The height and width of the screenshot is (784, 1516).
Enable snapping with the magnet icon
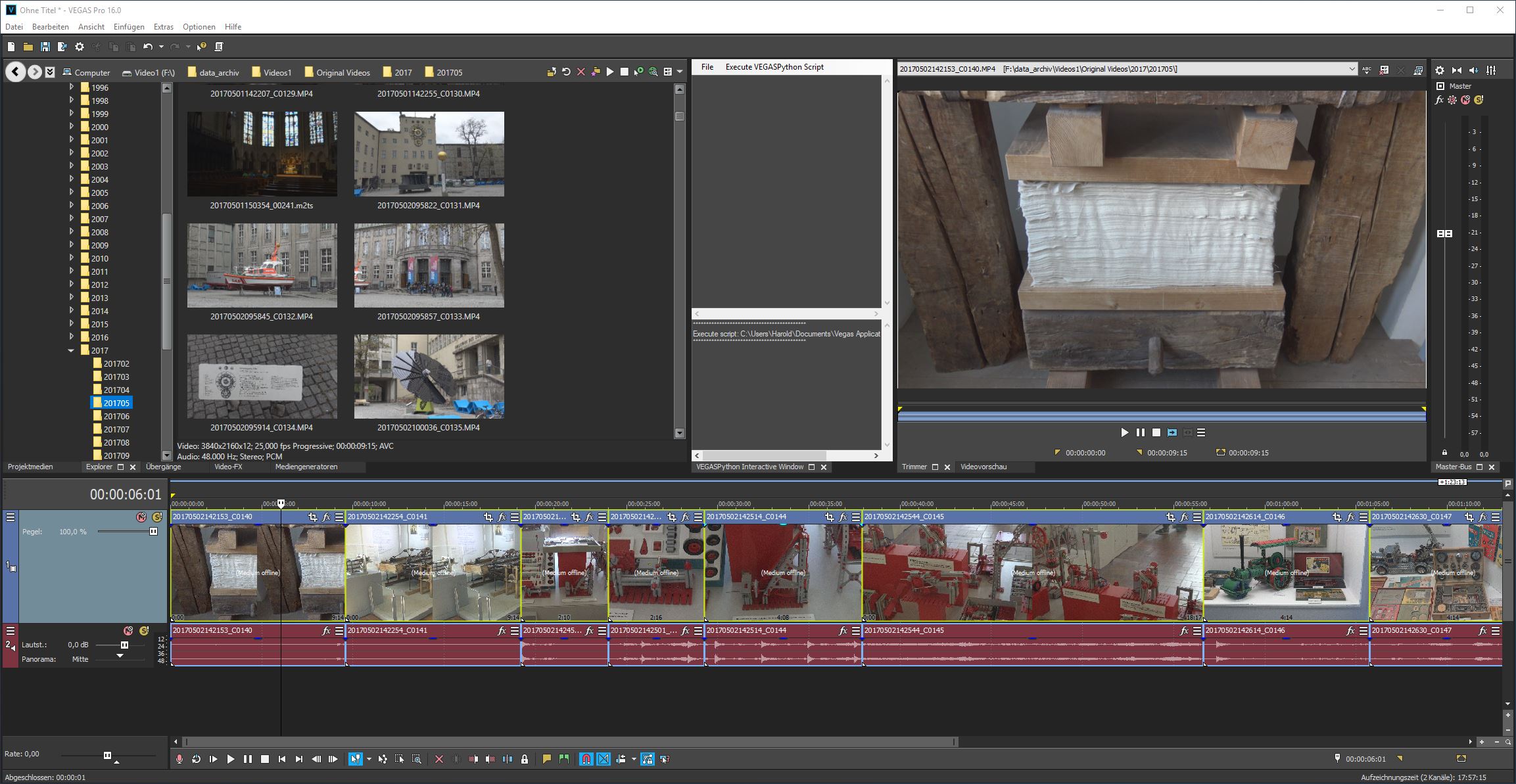tap(586, 759)
